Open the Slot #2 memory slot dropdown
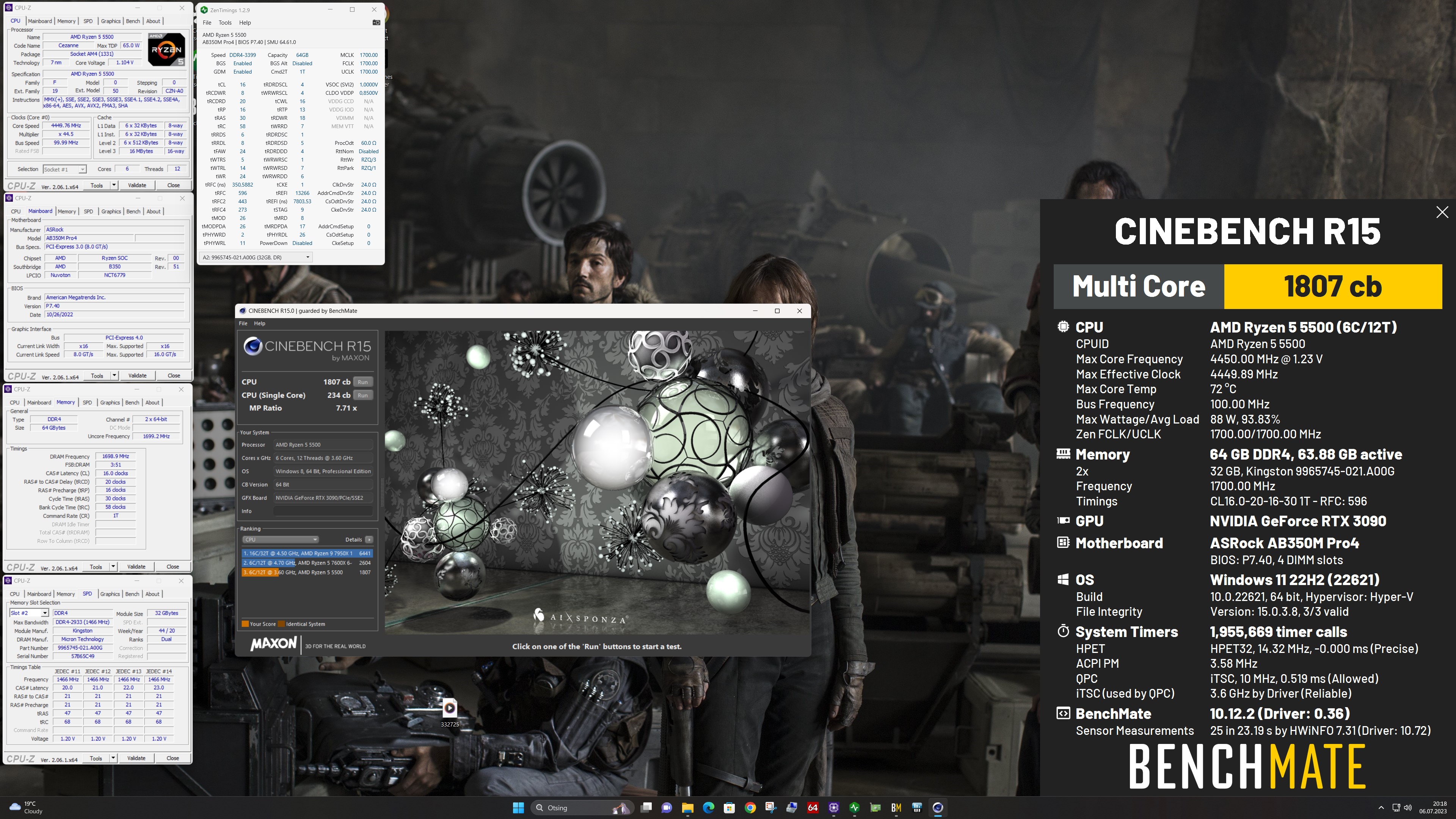The width and height of the screenshot is (1456, 819). (29, 613)
